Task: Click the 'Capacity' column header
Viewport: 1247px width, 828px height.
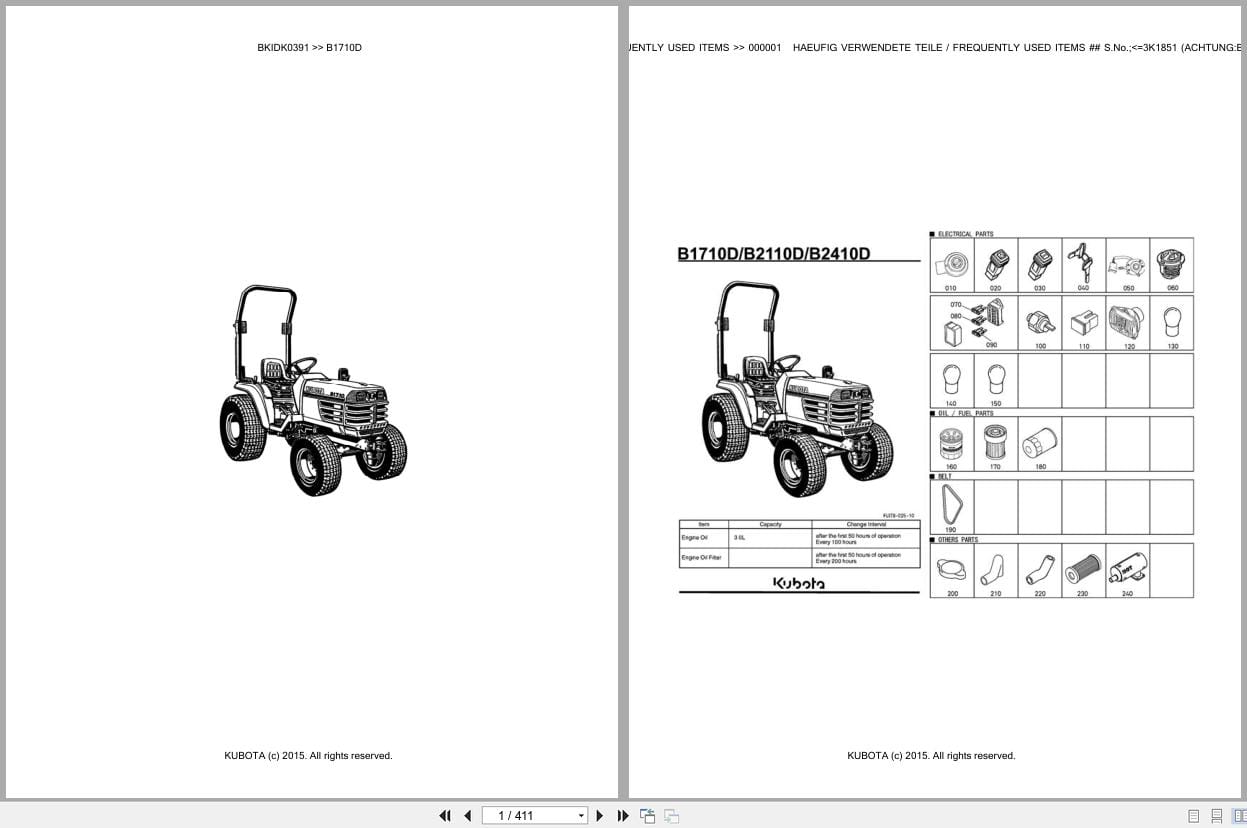Action: point(770,524)
